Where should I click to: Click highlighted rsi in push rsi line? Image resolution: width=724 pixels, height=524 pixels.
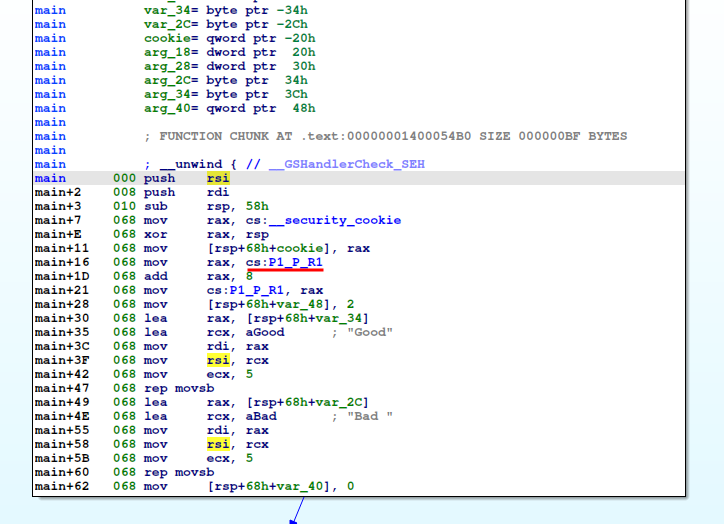[x=217, y=178]
